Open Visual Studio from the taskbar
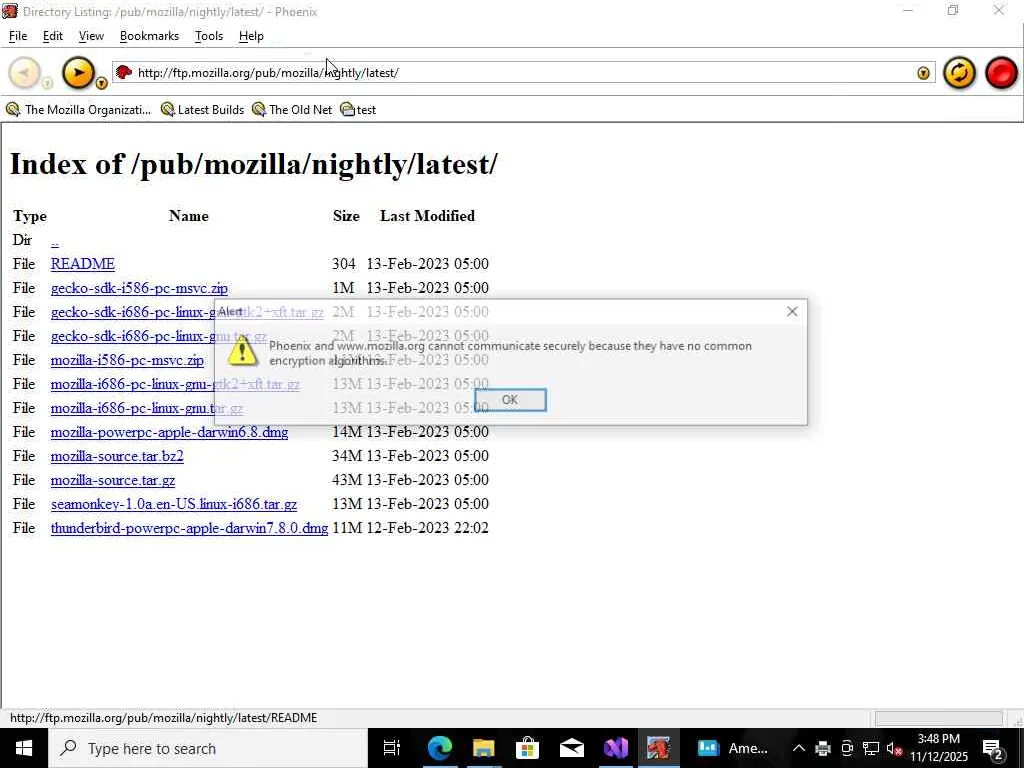Image resolution: width=1024 pixels, height=768 pixels. (615, 748)
